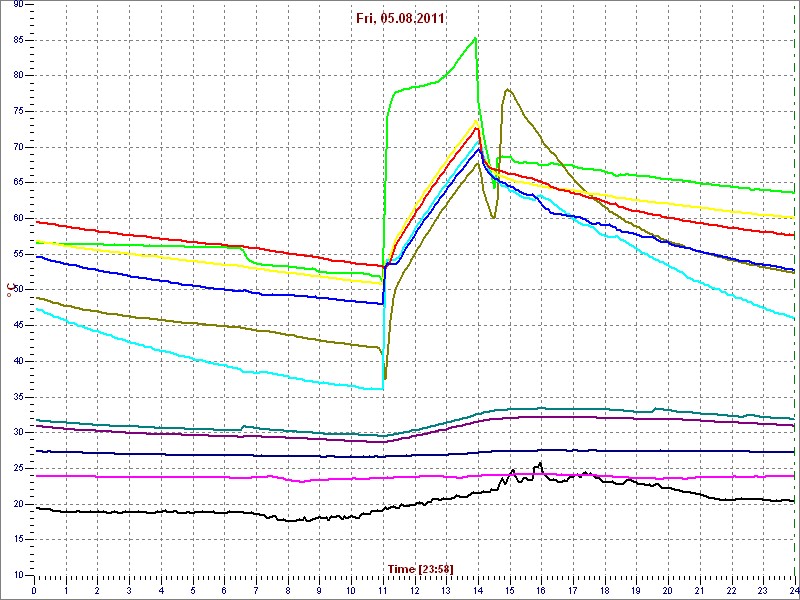Image resolution: width=800 pixels, height=600 pixels.
Task: Click the Time [23:58] axis label
Action: pyautogui.click(x=420, y=569)
